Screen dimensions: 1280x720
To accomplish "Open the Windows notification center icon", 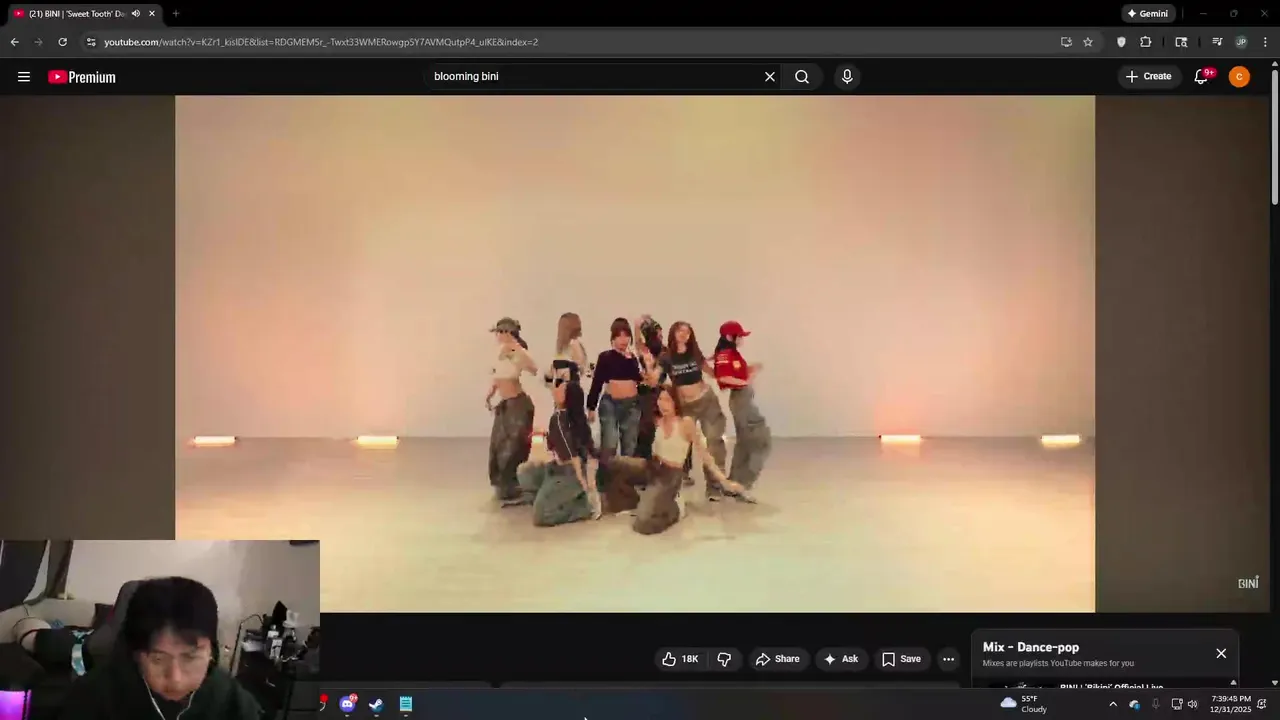I will coord(1262,704).
